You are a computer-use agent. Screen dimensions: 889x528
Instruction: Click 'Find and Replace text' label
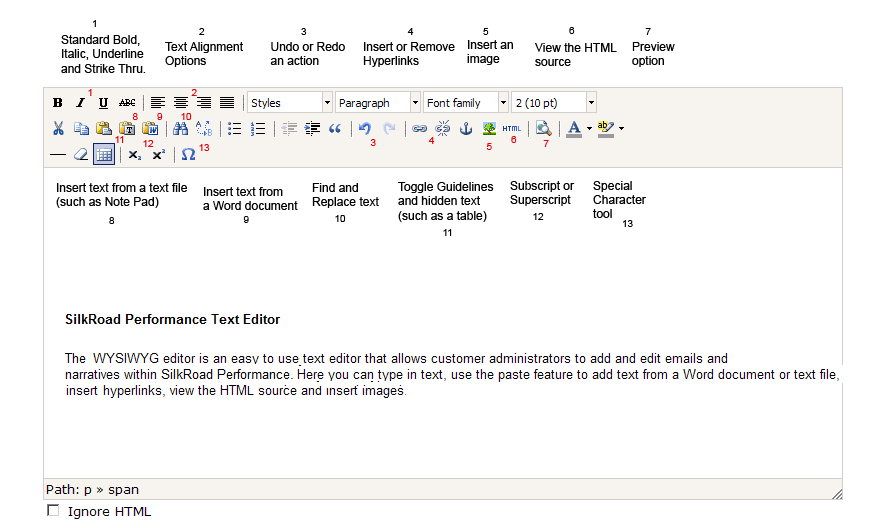pos(345,195)
